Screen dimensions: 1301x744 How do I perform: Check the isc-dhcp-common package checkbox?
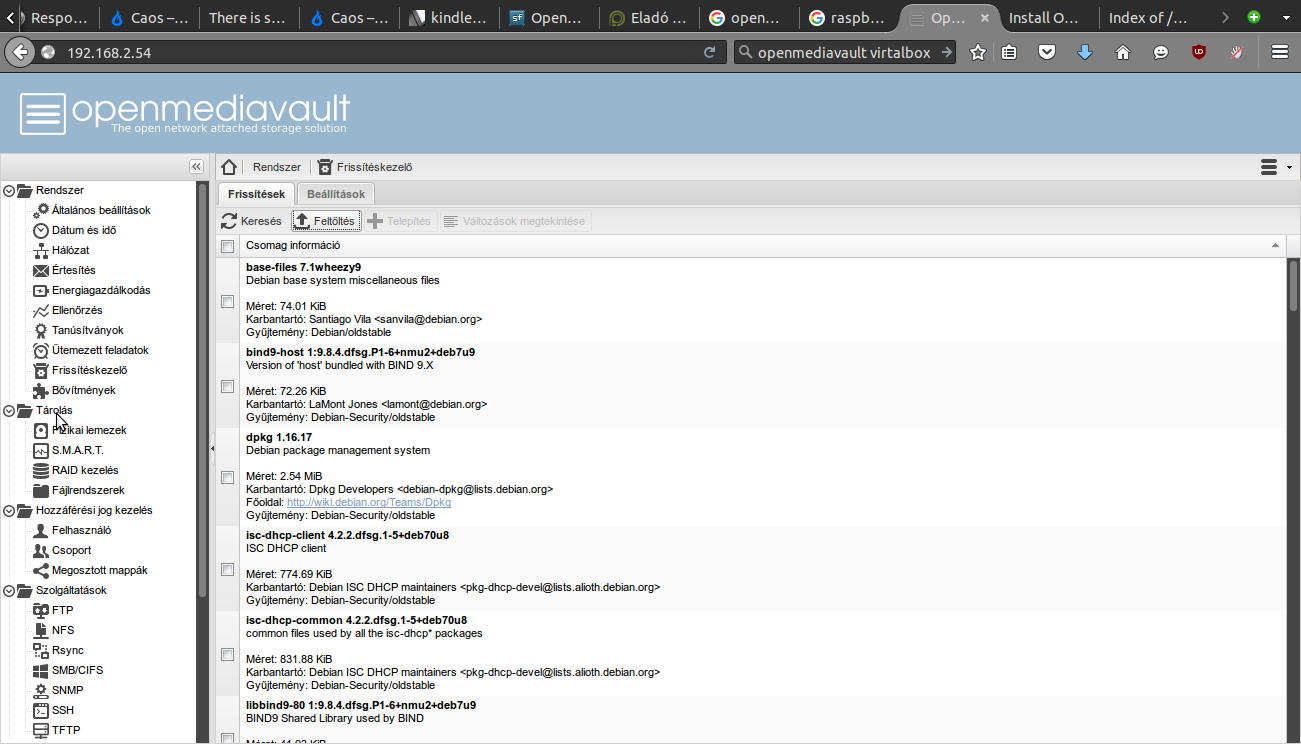pyautogui.click(x=228, y=654)
